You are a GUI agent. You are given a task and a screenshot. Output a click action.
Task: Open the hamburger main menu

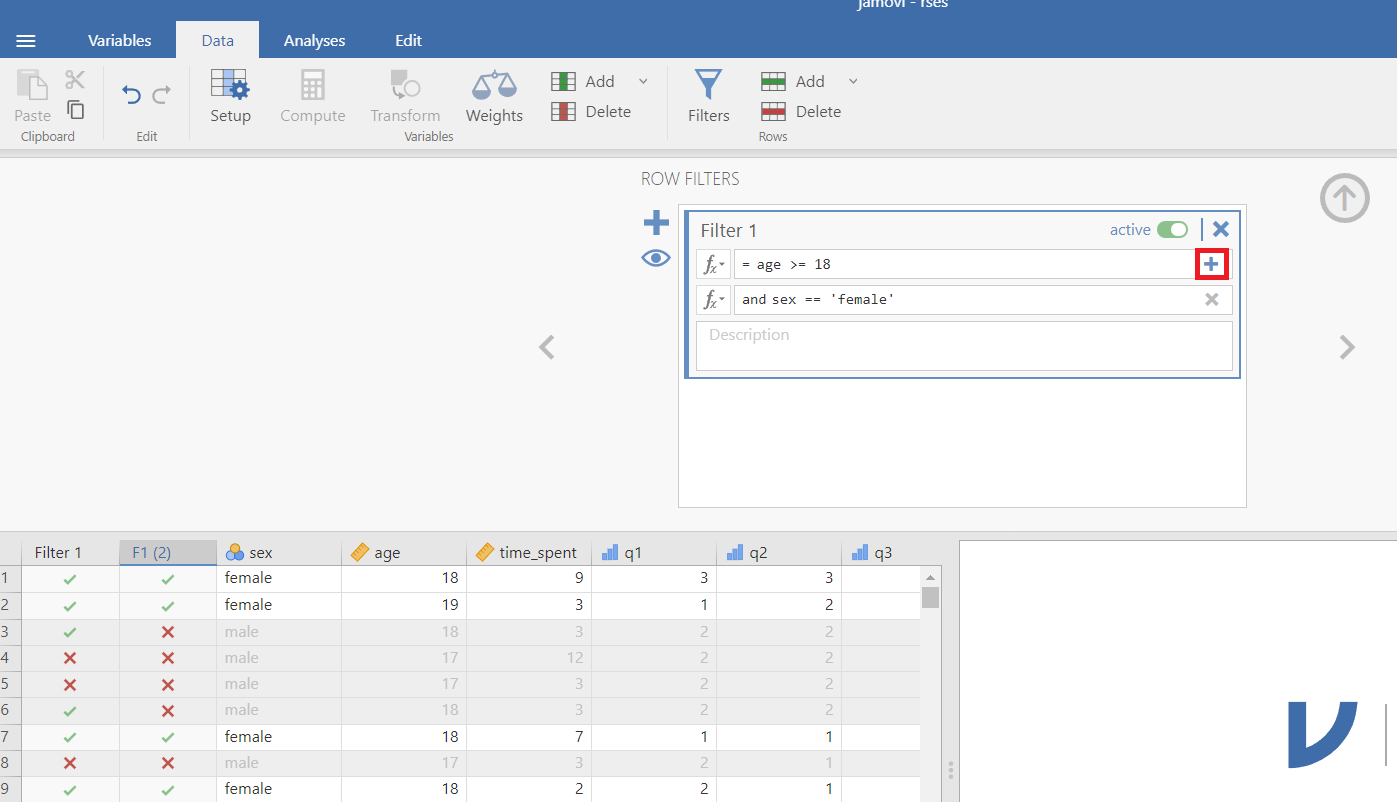[27, 41]
